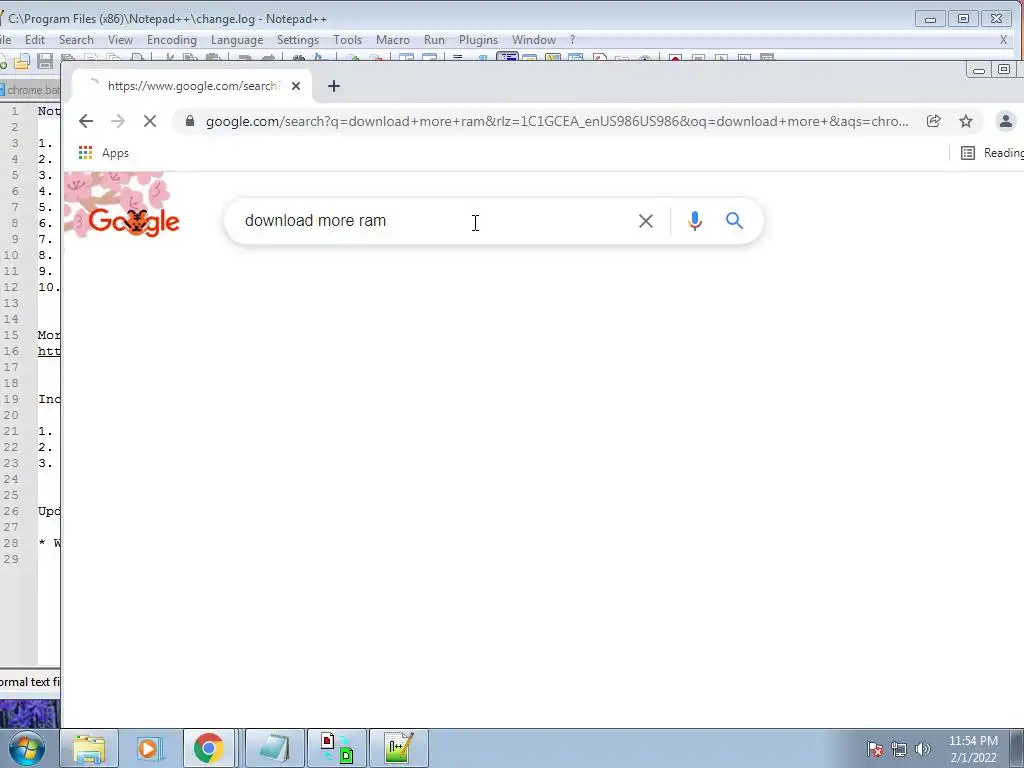Close document with Notepad++ menu-bar X
Viewport: 1024px width, 768px height.
1004,40
